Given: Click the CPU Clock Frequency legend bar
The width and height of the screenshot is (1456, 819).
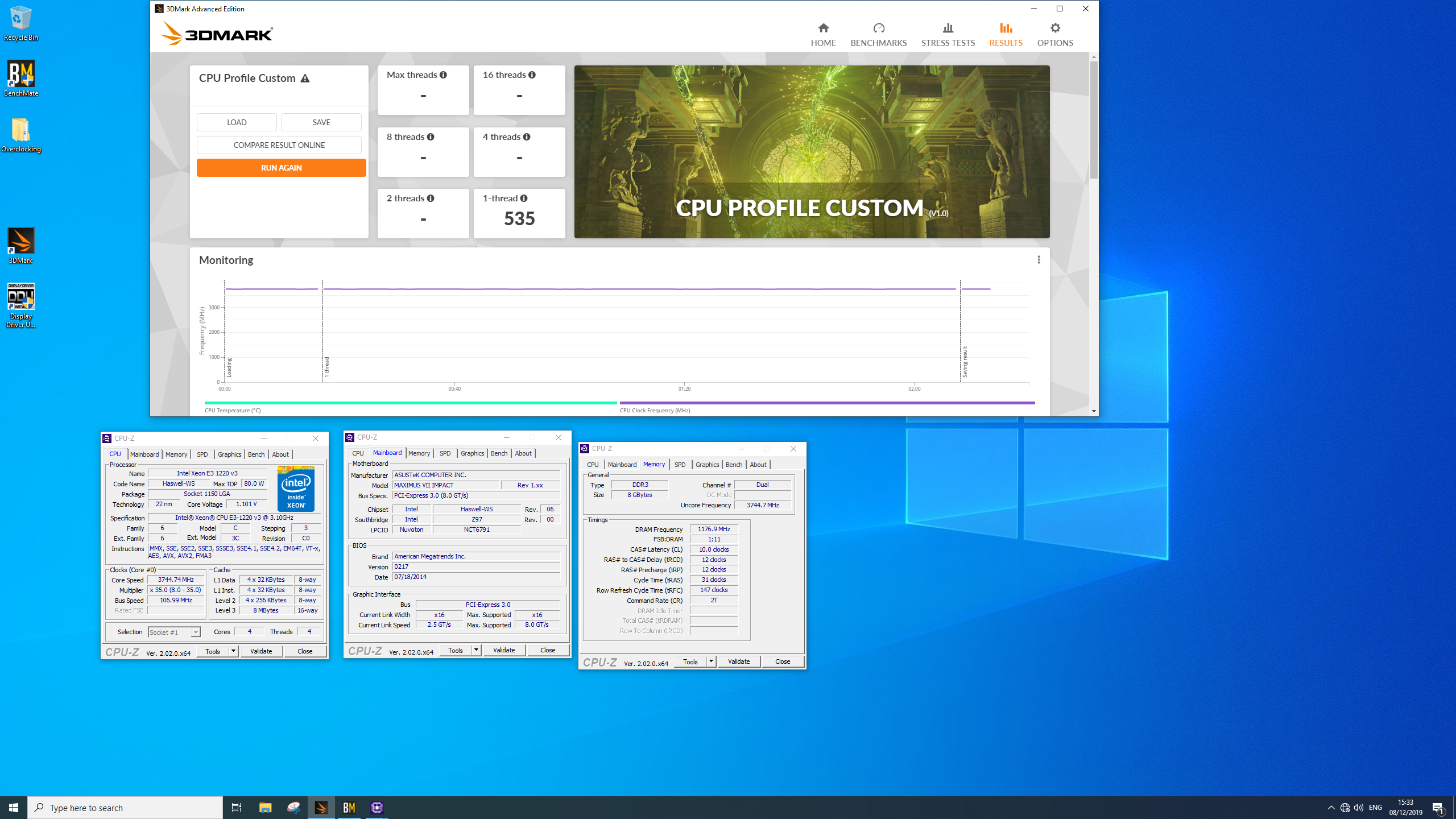Looking at the screenshot, I should click(827, 403).
